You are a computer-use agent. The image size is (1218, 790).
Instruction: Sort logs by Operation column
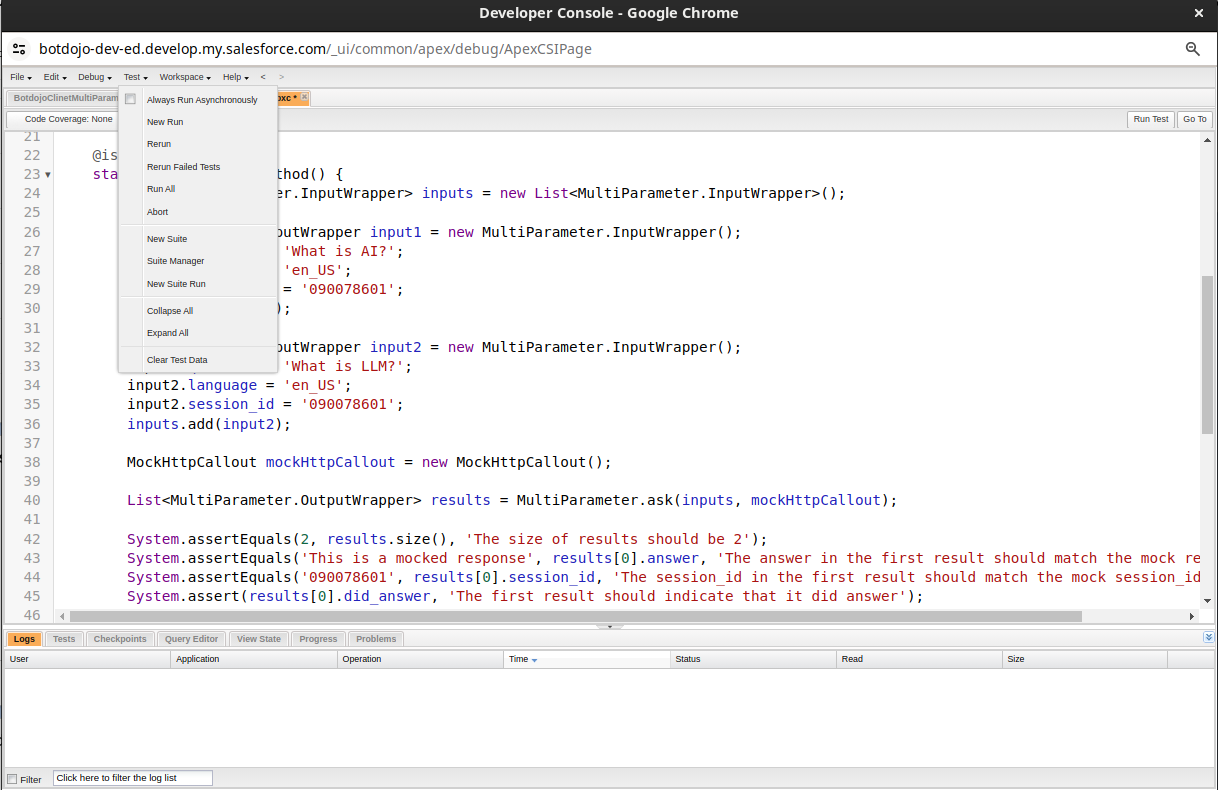(420, 659)
